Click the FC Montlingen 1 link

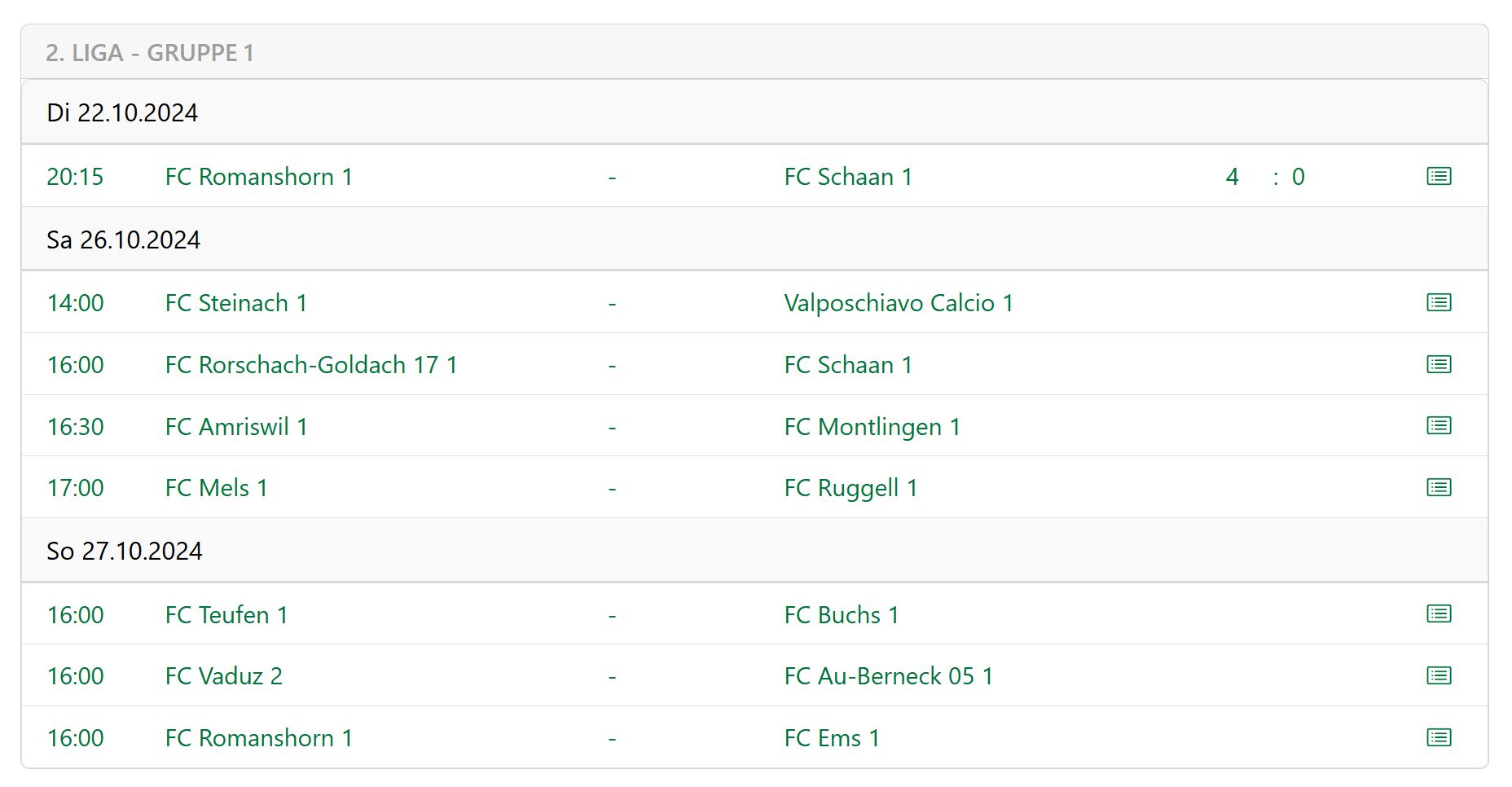pyautogui.click(x=872, y=427)
